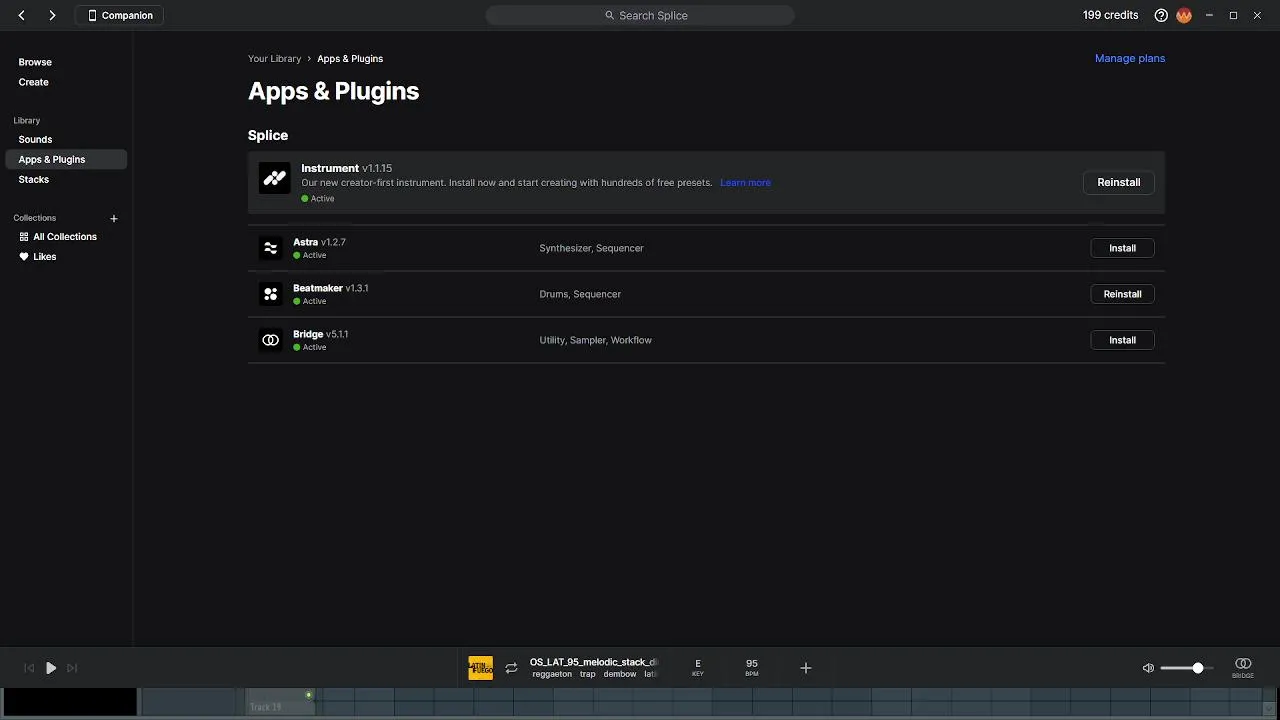Adjust the volume slider
The height and width of the screenshot is (720, 1280).
1187,668
